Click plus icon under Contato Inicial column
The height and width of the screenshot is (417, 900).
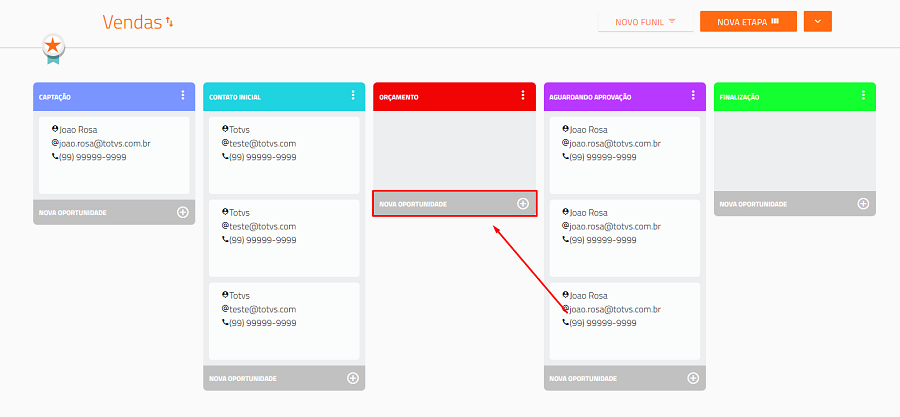pos(353,378)
